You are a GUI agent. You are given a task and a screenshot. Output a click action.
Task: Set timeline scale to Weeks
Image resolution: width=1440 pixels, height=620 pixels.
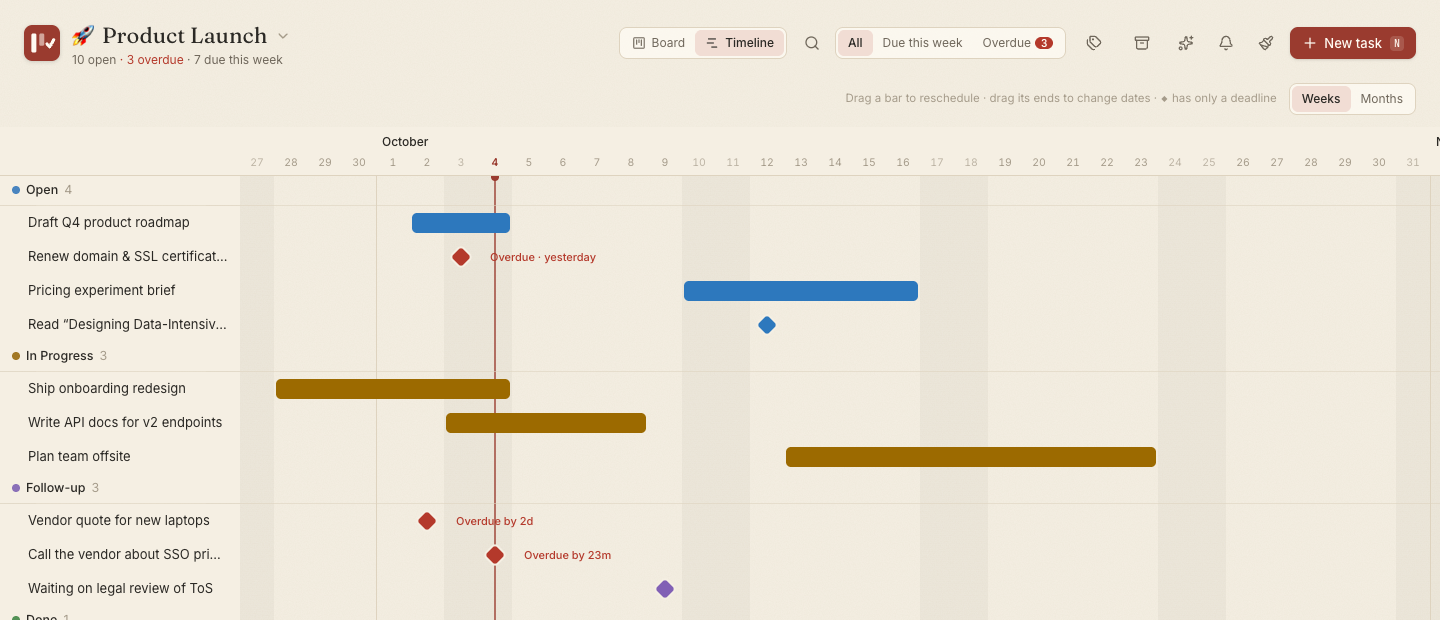(1321, 99)
